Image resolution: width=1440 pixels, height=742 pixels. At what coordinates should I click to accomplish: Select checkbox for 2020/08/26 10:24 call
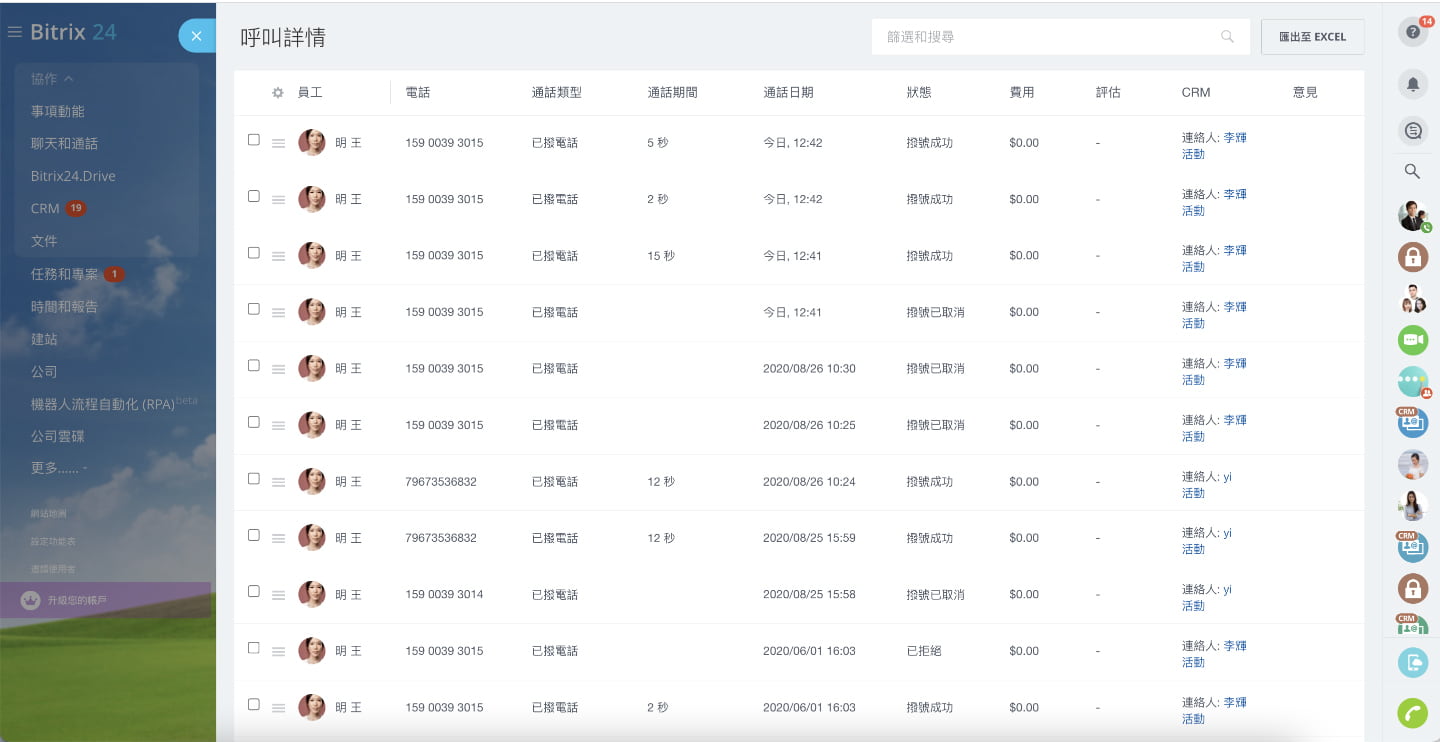(254, 479)
